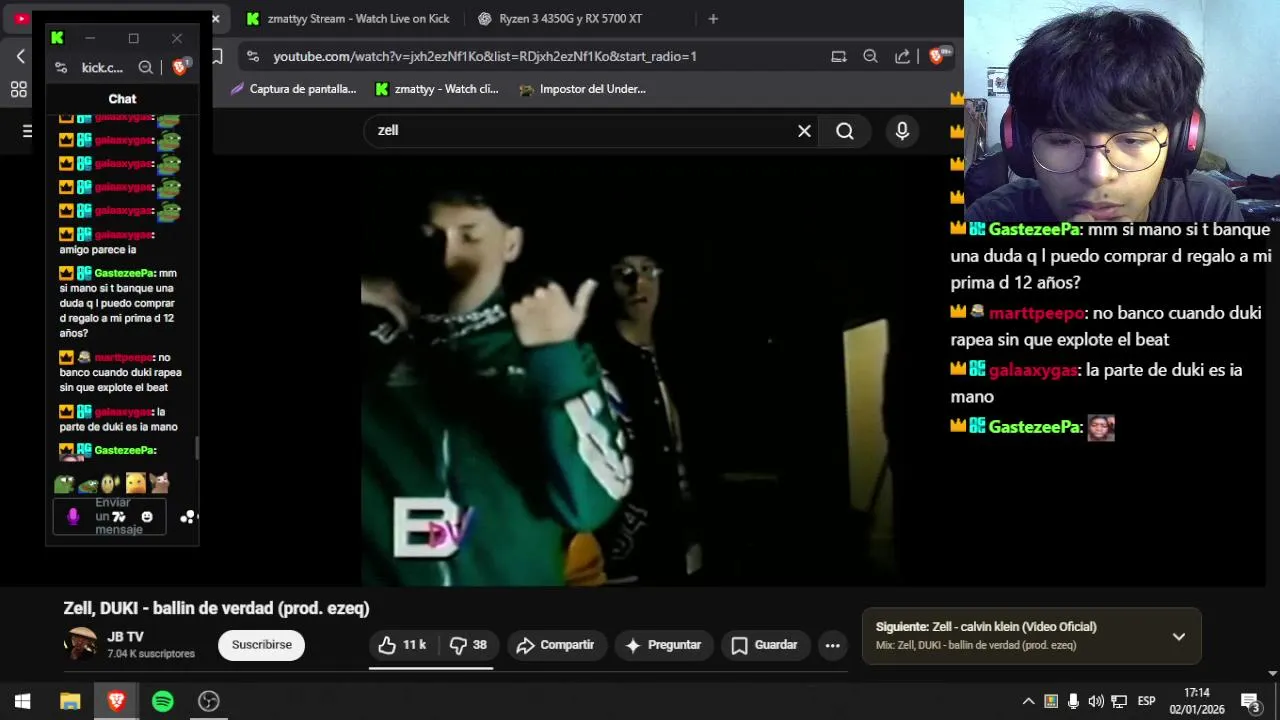The width and height of the screenshot is (1280, 720).
Task: Close the YouTube browser tab
Action: [x=214, y=19]
